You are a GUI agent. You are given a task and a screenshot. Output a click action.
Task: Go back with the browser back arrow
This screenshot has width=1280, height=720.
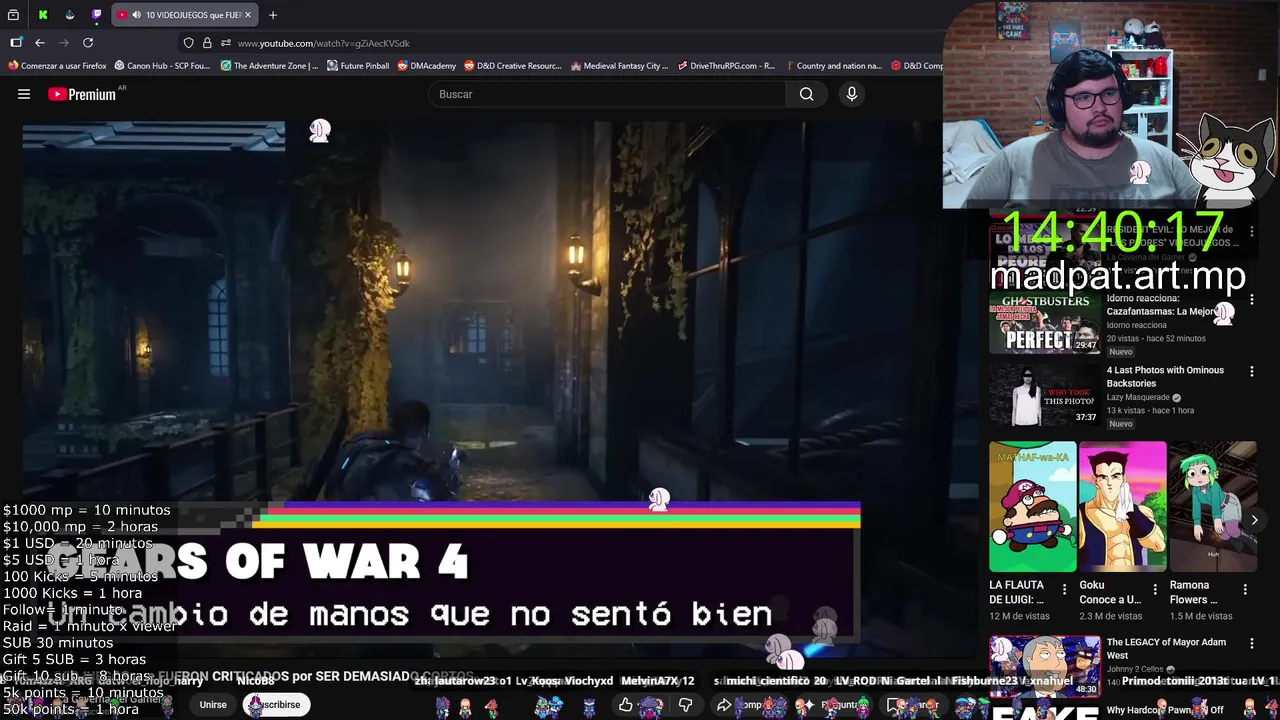(x=40, y=43)
